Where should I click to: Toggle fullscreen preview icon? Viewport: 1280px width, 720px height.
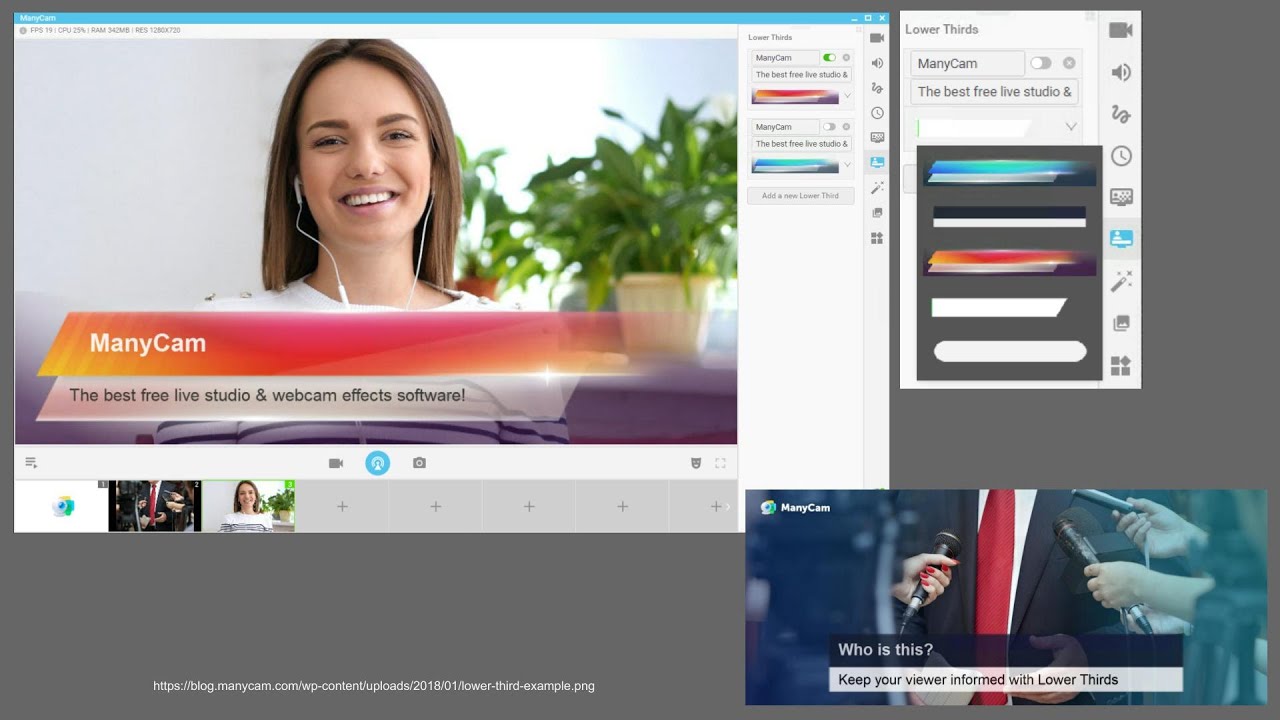720,463
